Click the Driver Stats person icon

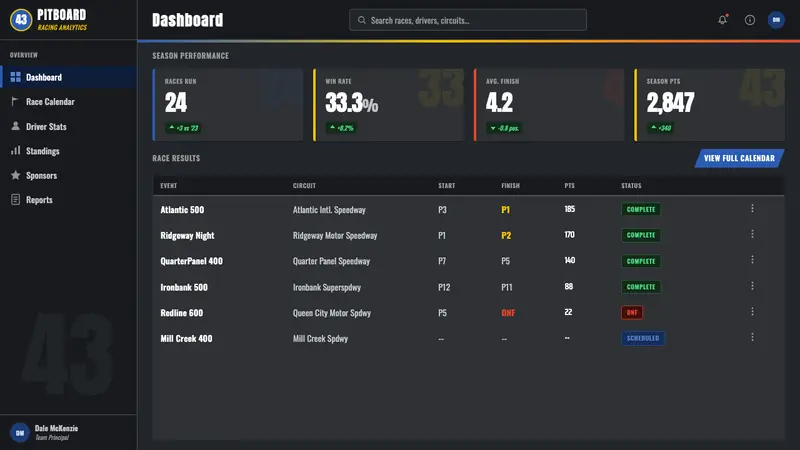pyautogui.click(x=15, y=126)
